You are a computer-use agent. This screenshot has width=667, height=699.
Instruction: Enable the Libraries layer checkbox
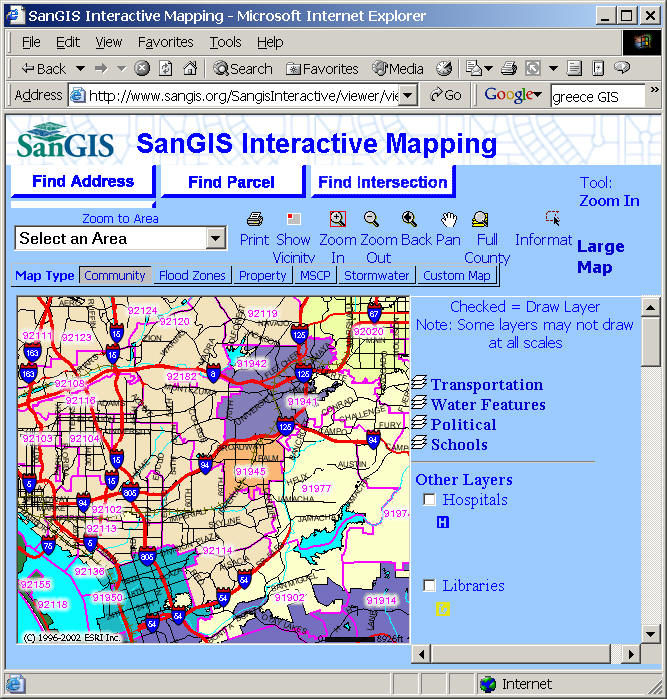(x=429, y=585)
